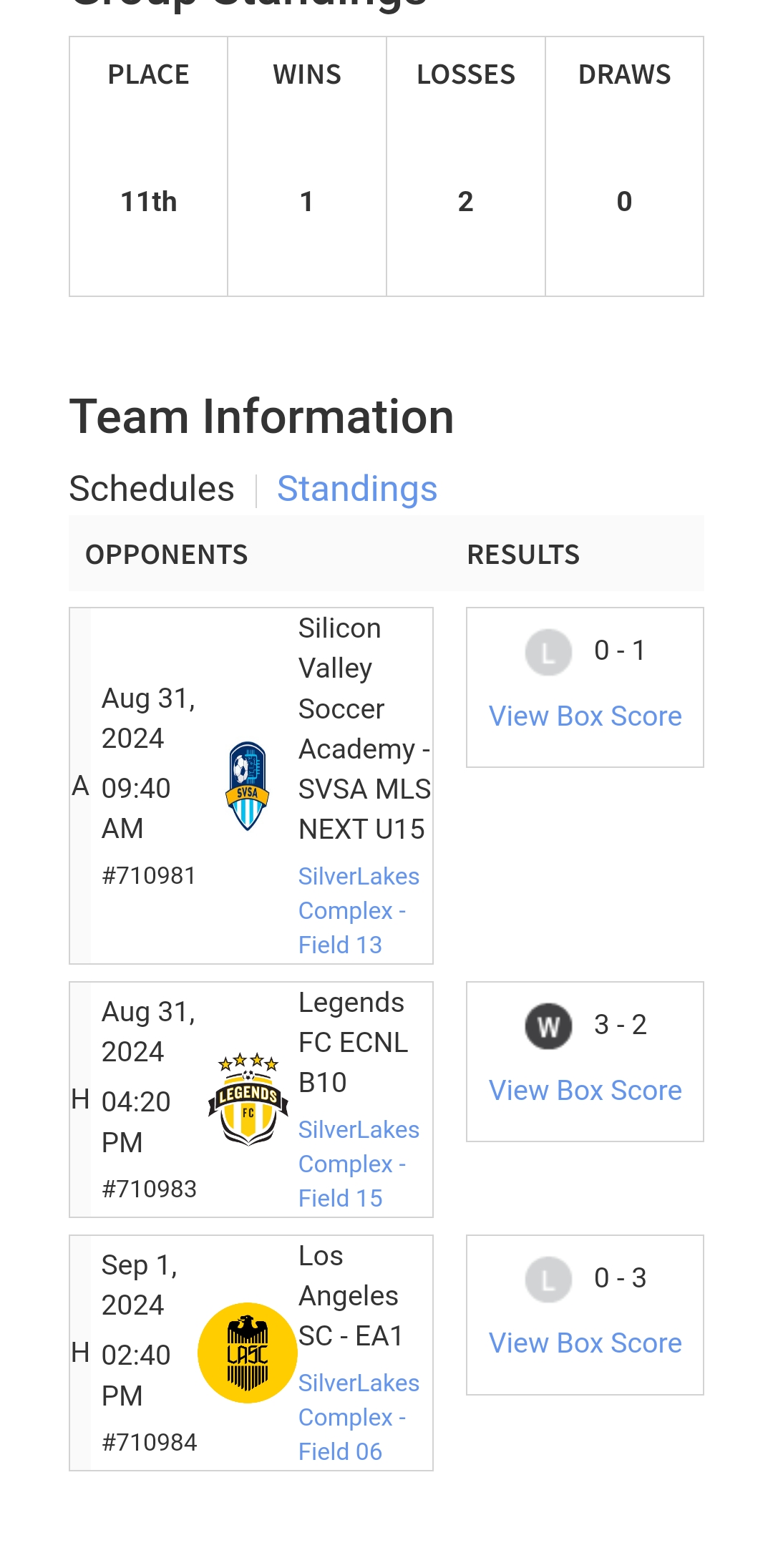The width and height of the screenshot is (773, 1568).
Task: Click the 11th place standings cell
Action: click(149, 202)
